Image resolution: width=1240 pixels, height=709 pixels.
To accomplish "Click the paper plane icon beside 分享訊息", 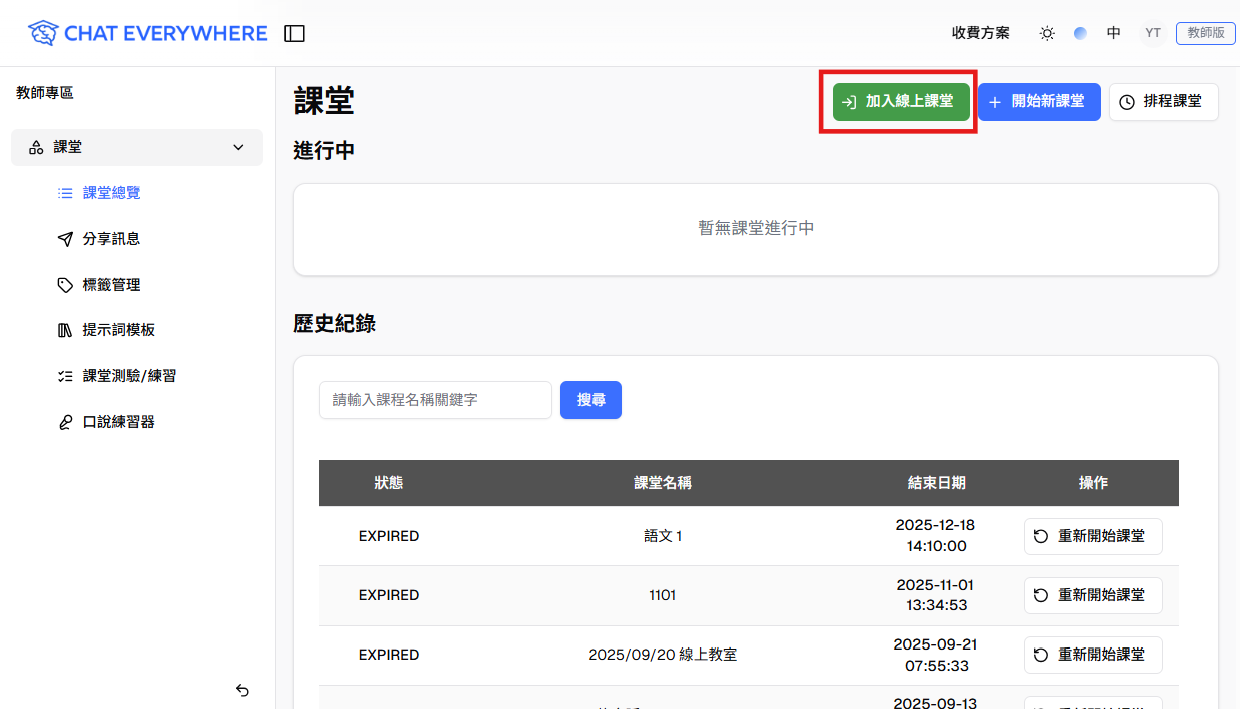I will coord(65,239).
